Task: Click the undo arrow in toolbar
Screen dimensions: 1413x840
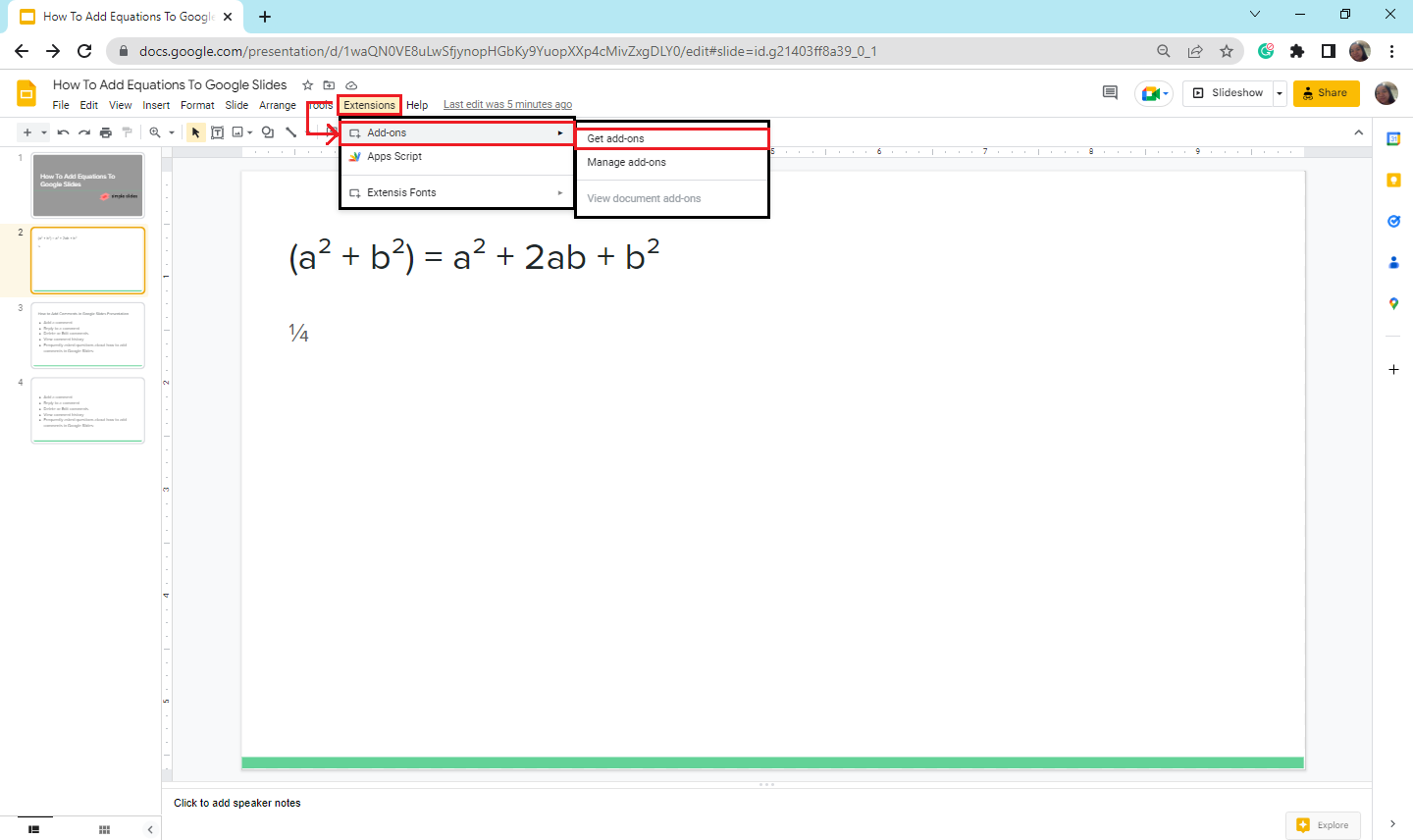Action: coord(64,132)
